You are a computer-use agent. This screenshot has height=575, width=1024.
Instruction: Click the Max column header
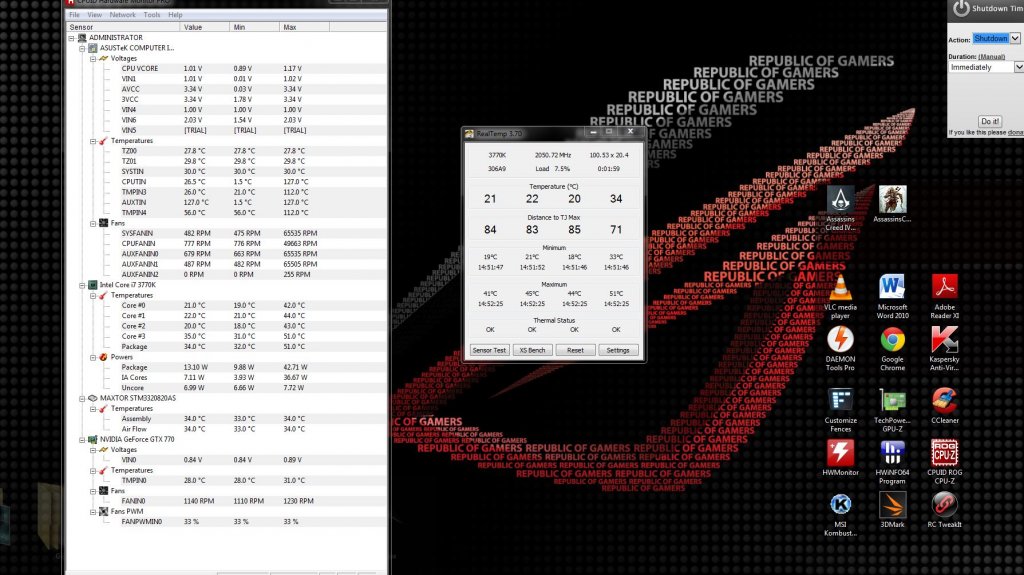304,27
